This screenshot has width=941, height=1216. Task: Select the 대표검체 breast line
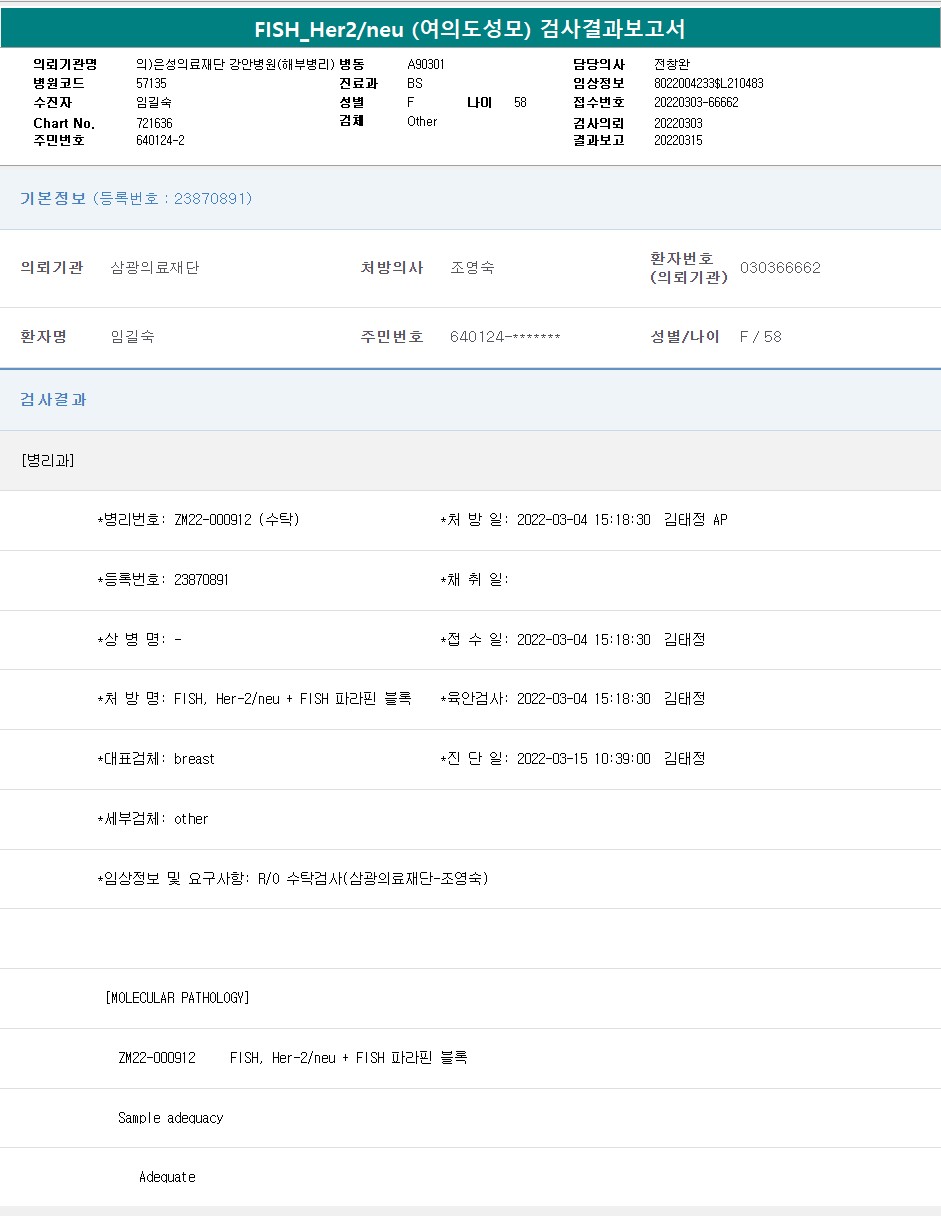(156, 759)
